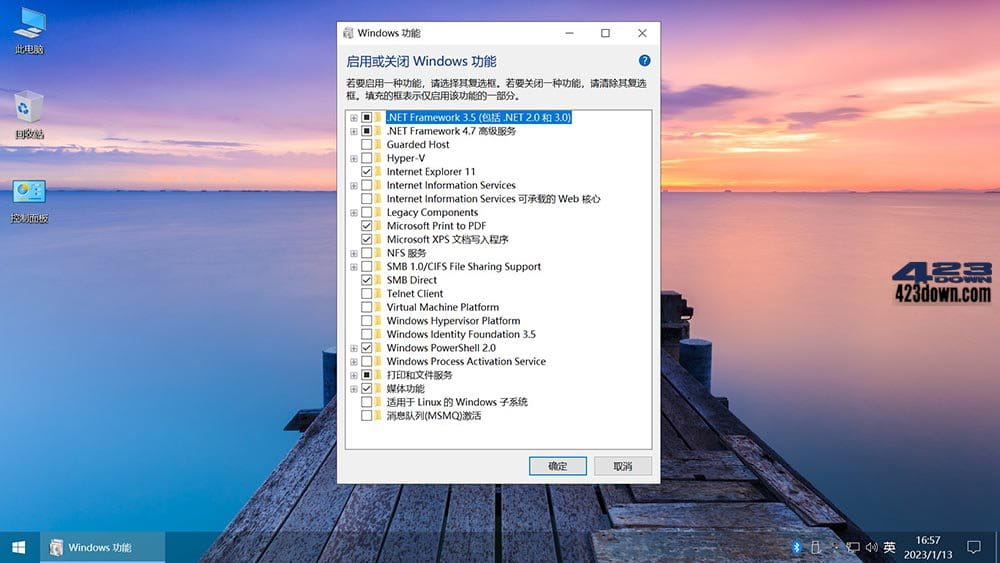Click the blue help question mark icon
This screenshot has width=1000, height=563.
644,61
